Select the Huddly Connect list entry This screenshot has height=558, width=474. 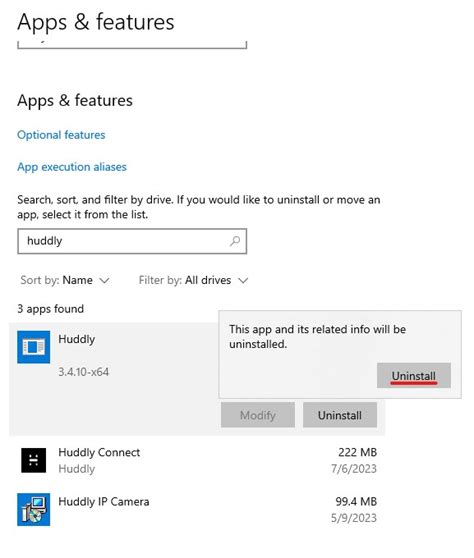tap(197, 460)
